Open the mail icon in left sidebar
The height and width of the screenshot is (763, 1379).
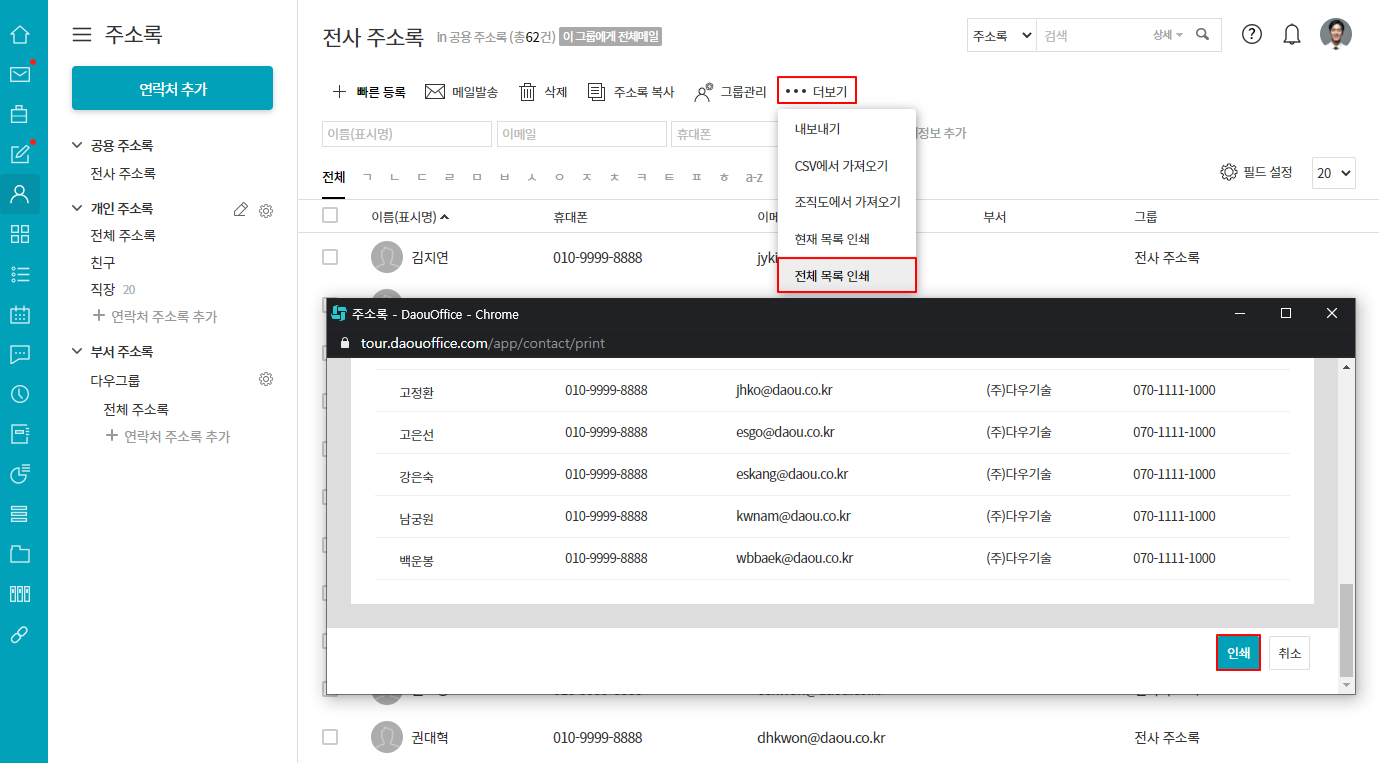click(19, 74)
